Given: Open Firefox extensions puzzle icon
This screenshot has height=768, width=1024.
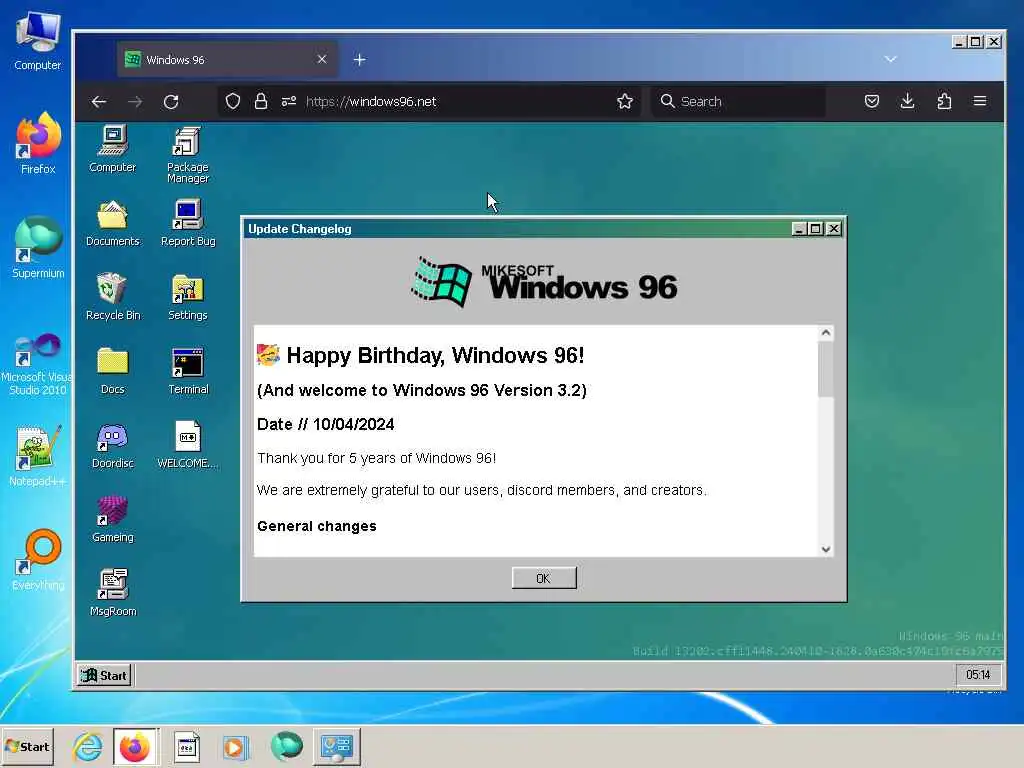Looking at the screenshot, I should pos(944,101).
